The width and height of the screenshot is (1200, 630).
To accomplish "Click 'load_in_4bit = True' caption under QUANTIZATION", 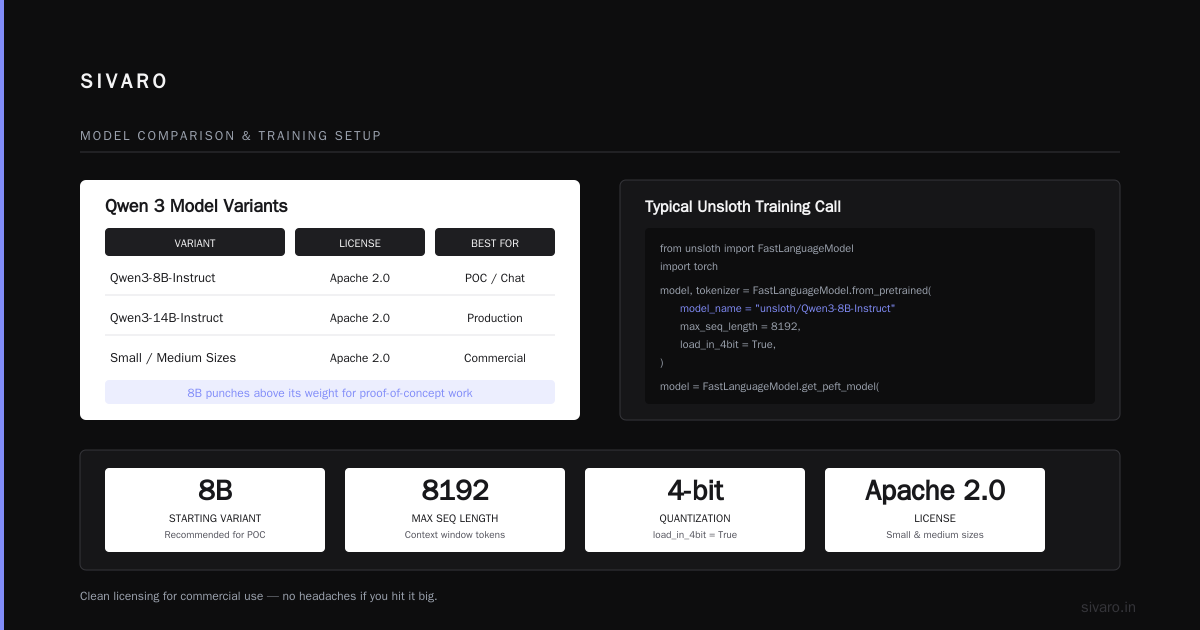I will 695,535.
